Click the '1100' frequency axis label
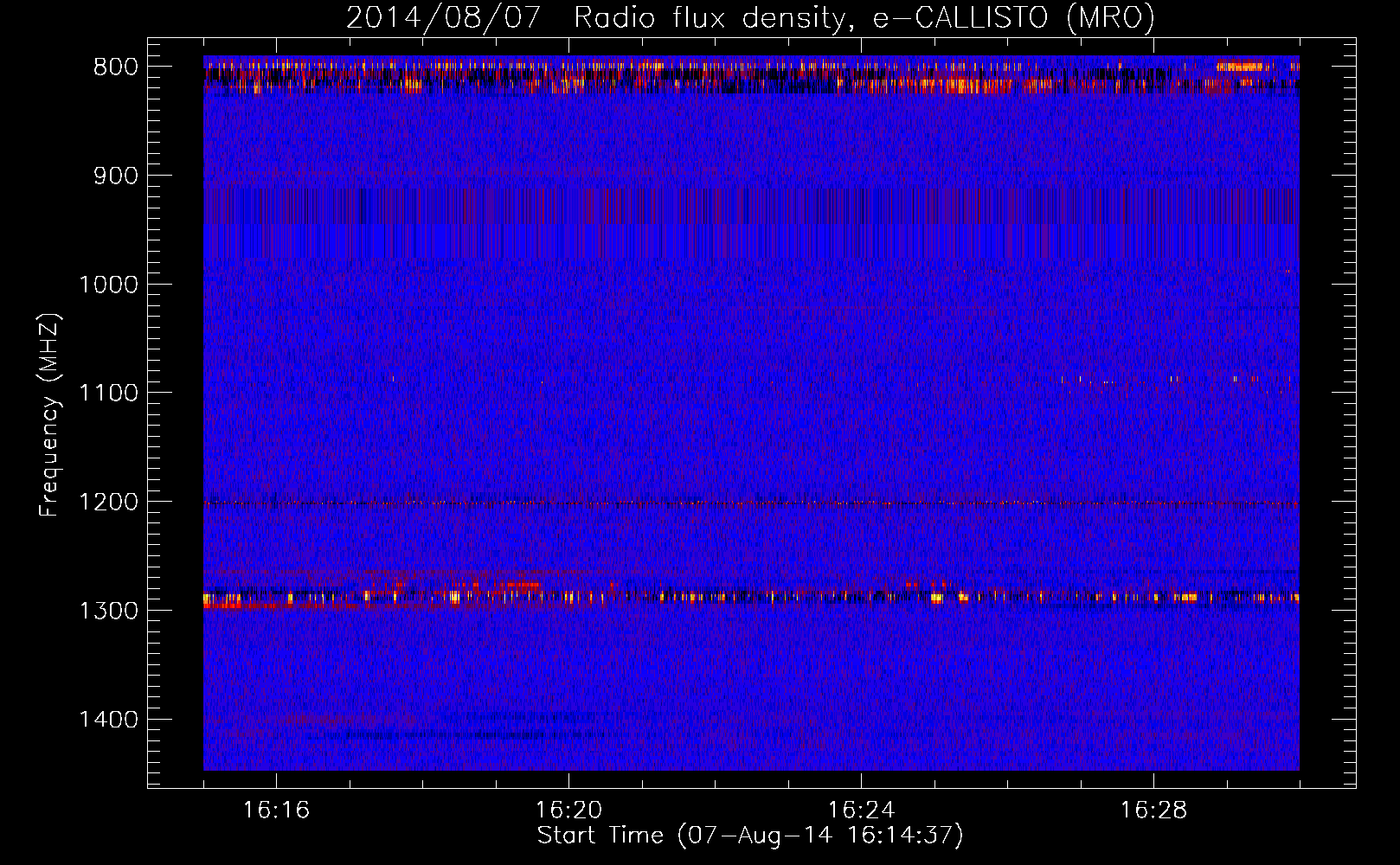1400x865 pixels. 108,394
